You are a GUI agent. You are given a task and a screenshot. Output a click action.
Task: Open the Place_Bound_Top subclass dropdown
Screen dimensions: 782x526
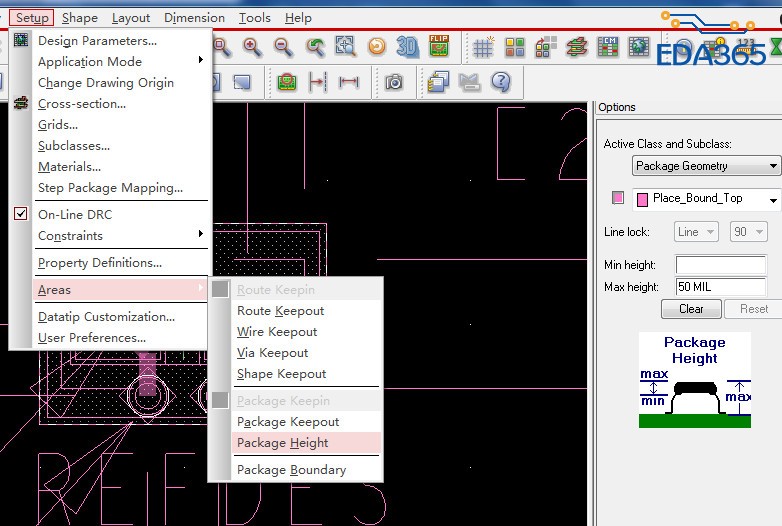[707, 199]
